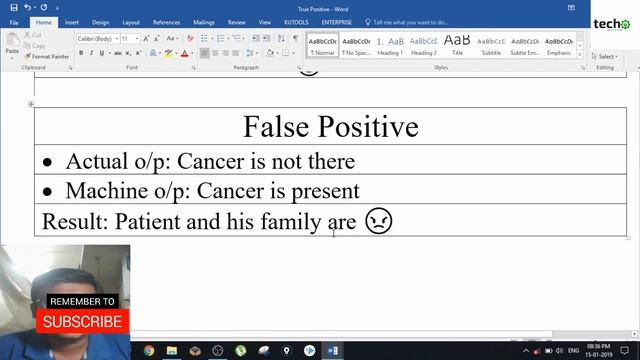Viewport: 640px width, 360px height.
Task: Apply the text highlight color
Action: (168, 53)
